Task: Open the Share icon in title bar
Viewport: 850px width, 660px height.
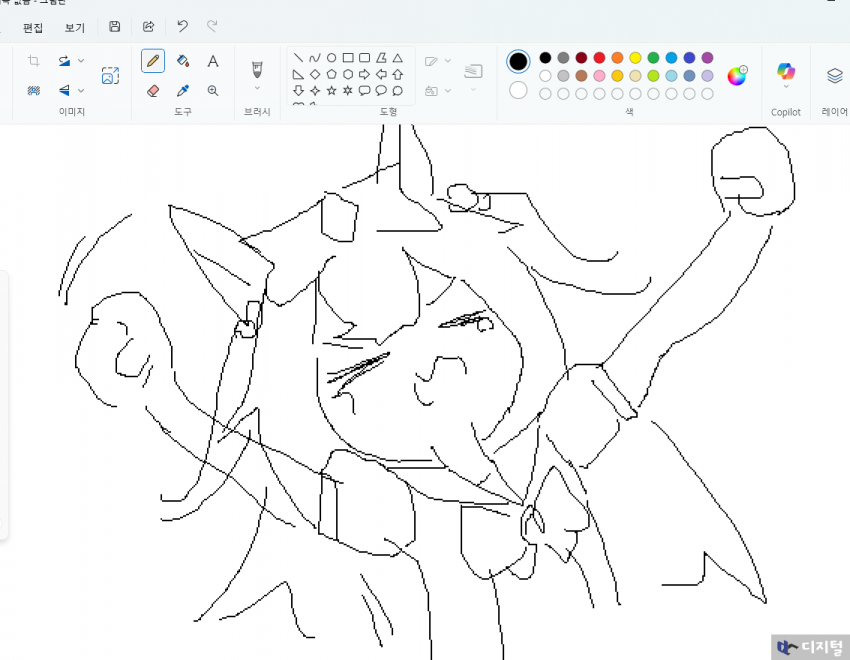Action: (x=148, y=27)
